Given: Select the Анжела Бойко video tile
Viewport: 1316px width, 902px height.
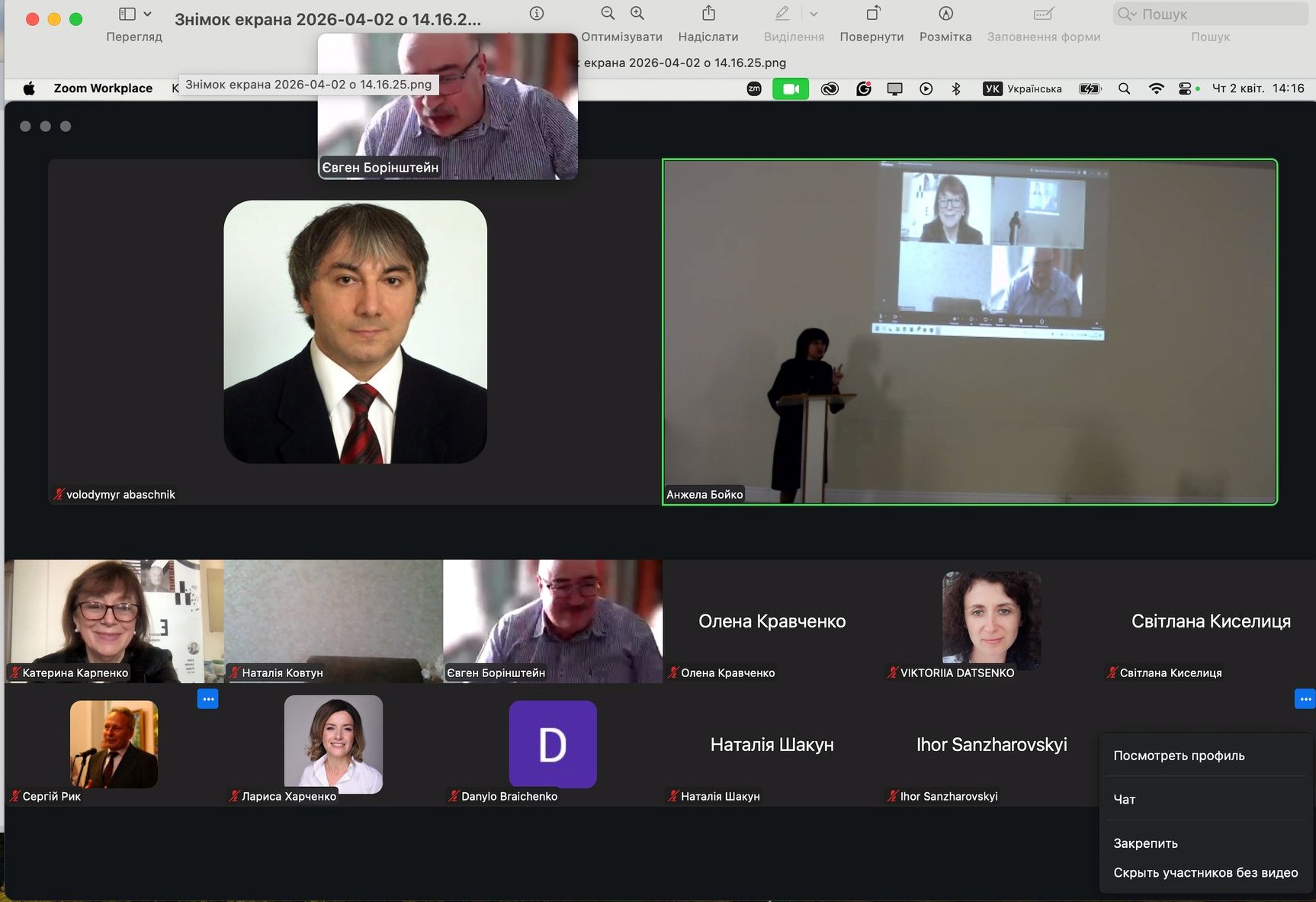Looking at the screenshot, I should [969, 332].
